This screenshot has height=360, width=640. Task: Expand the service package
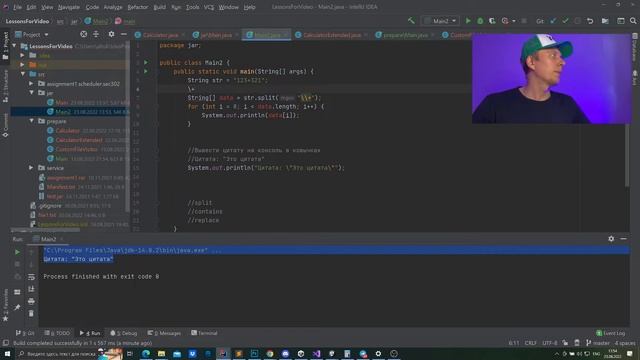coord(31,168)
